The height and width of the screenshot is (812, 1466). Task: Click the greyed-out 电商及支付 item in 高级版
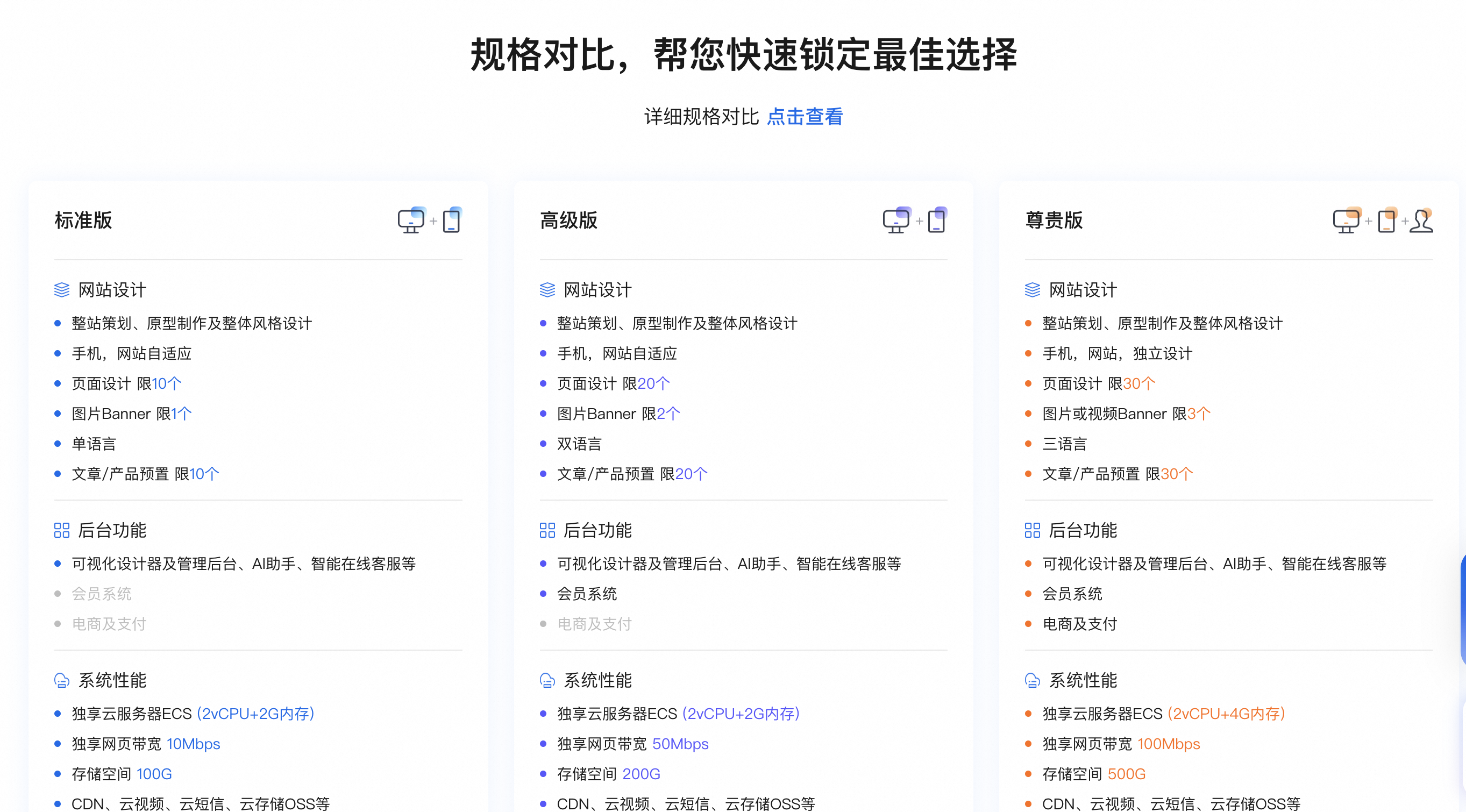[594, 624]
